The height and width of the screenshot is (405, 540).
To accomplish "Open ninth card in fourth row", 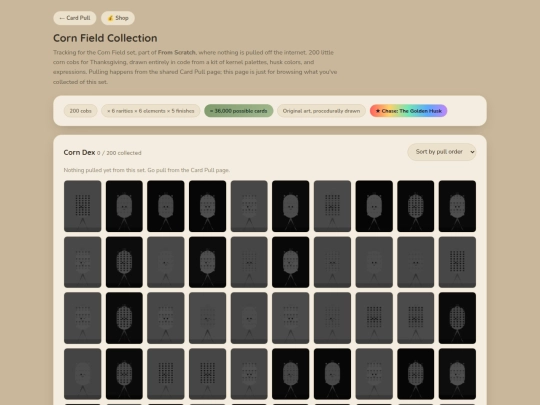I will click(416, 374).
